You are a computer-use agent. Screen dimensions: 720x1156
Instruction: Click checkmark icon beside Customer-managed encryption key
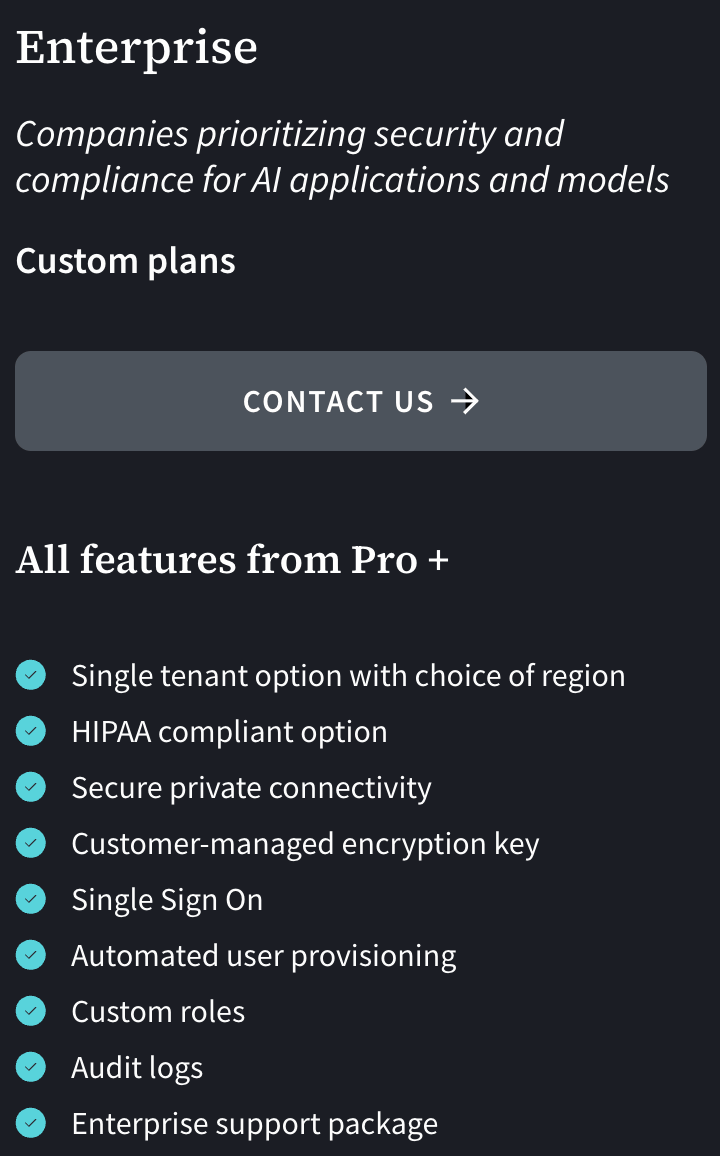(31, 844)
